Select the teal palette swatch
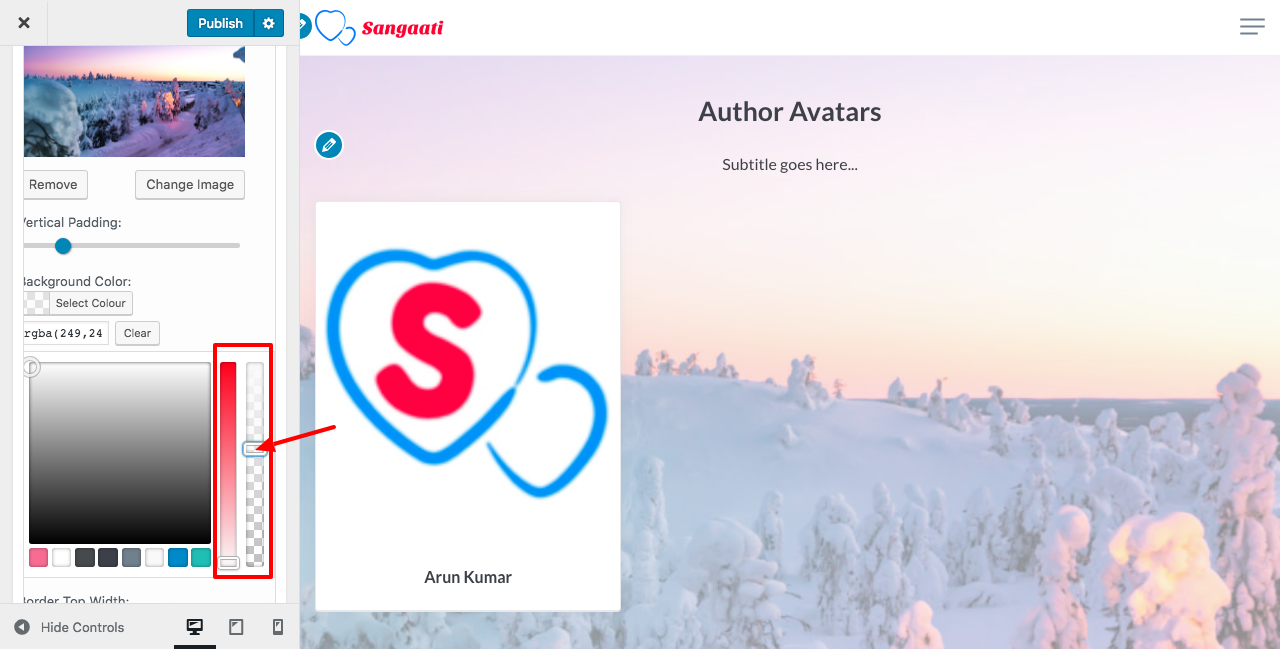Viewport: 1280px width, 649px height. point(201,558)
